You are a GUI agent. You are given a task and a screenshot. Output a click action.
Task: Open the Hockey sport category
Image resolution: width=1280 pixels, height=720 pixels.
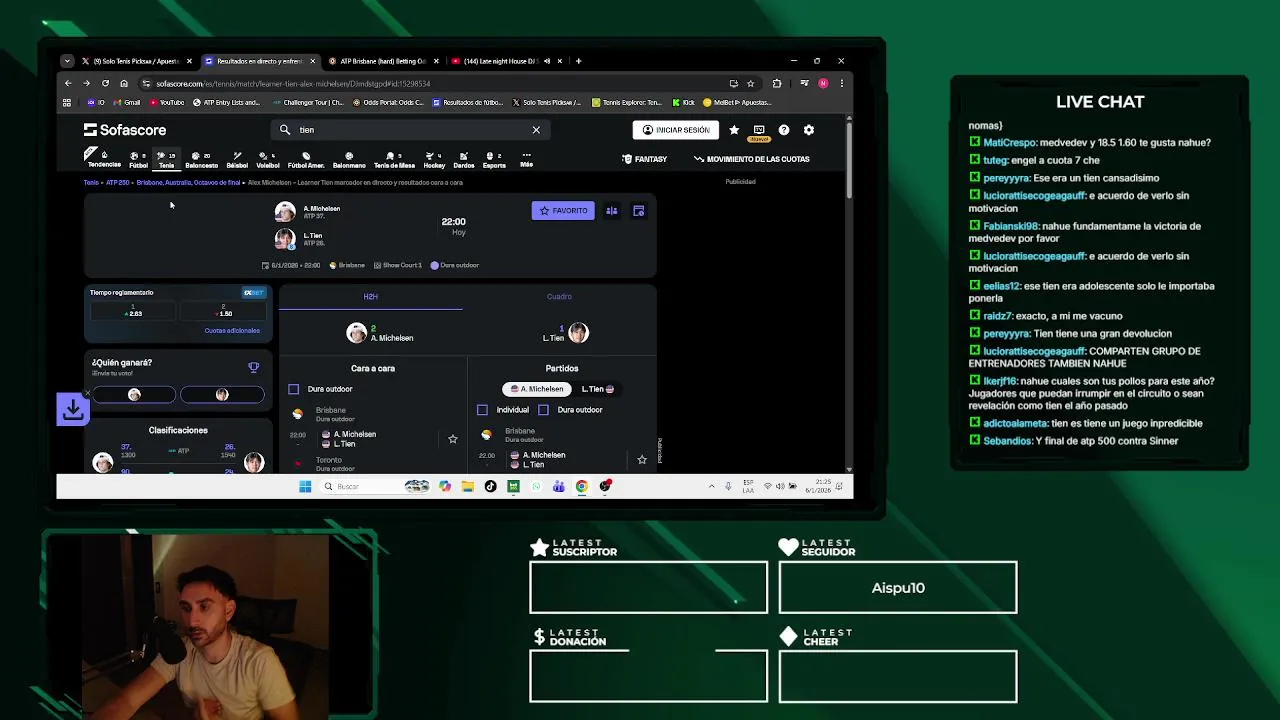(434, 160)
